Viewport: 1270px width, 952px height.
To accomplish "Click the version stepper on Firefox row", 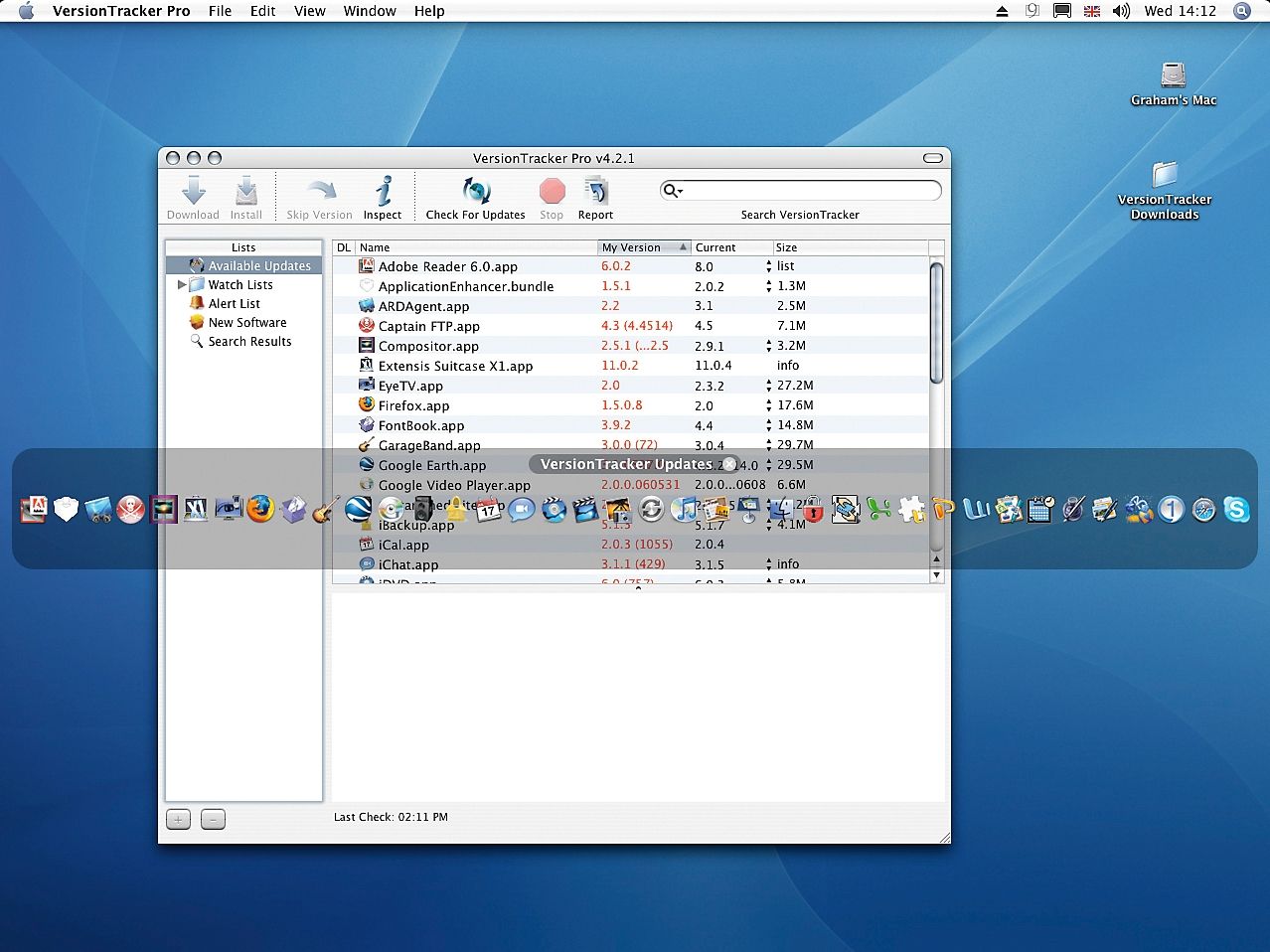I will [768, 405].
